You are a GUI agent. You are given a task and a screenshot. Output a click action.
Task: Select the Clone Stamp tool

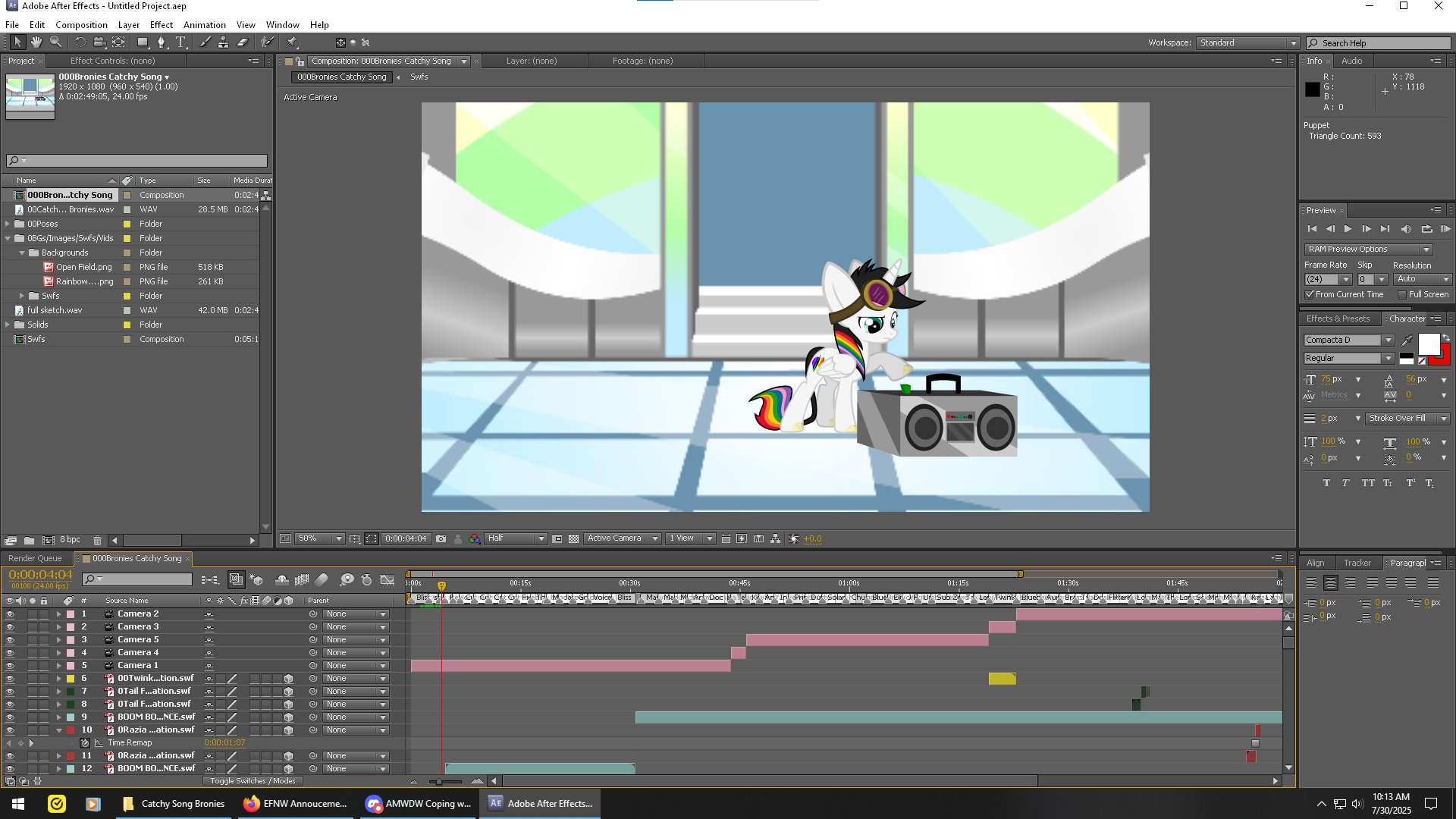point(223,42)
